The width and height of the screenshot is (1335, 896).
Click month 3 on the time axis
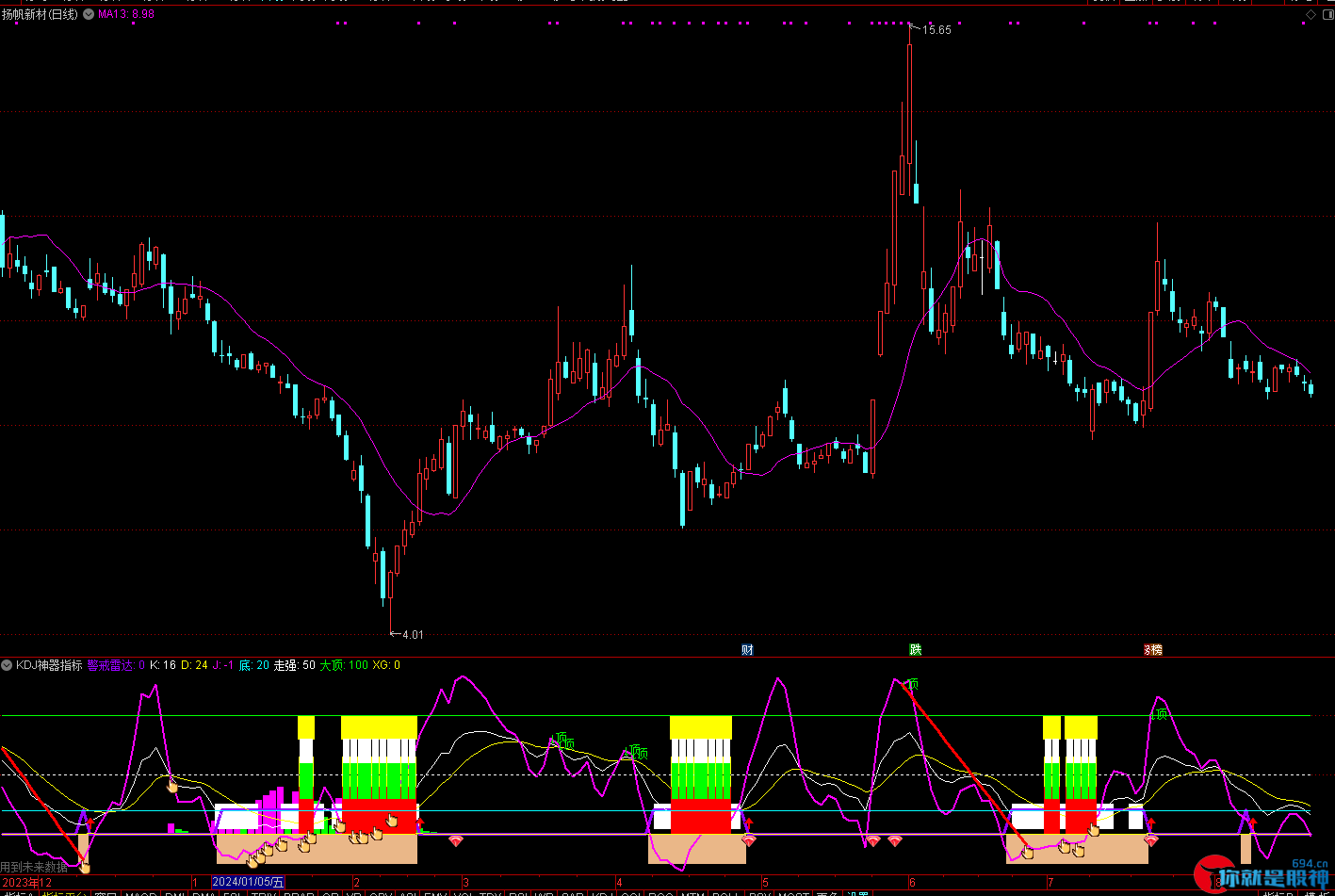465,884
